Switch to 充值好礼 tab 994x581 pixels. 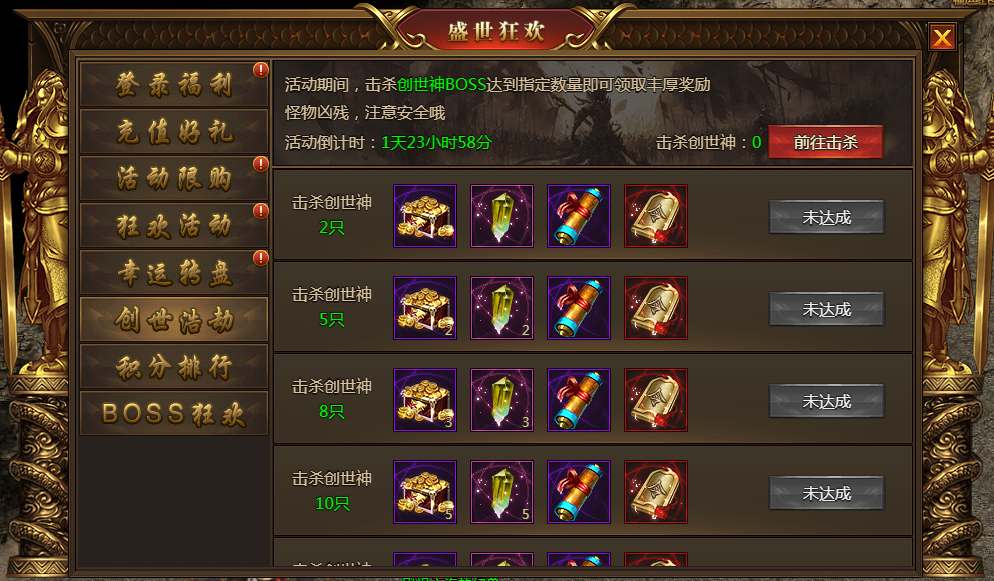click(x=174, y=132)
